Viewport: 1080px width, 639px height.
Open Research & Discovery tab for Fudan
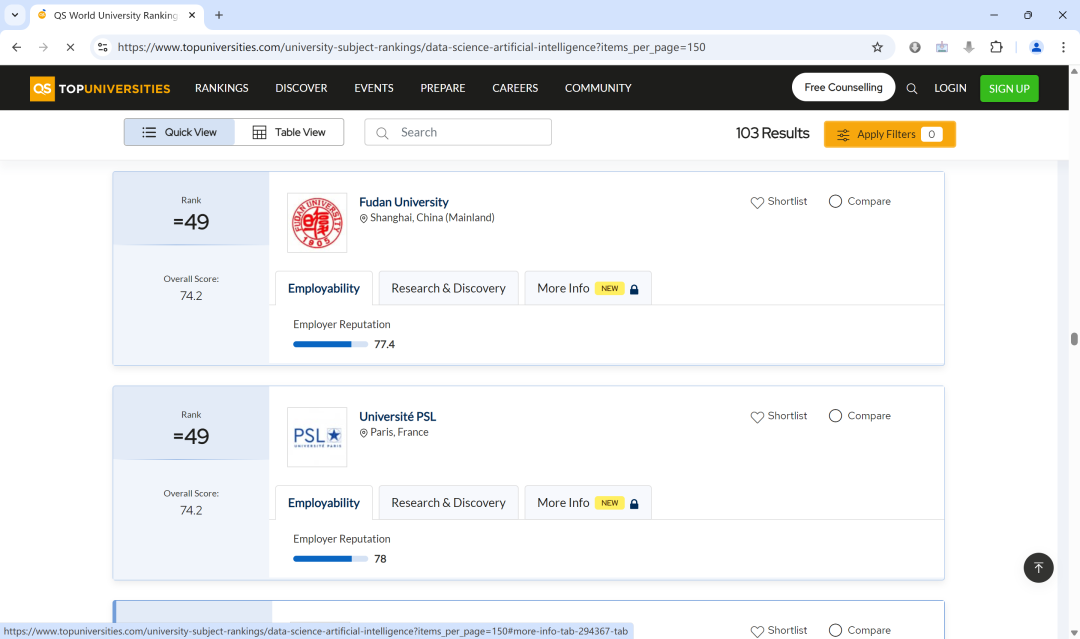[x=448, y=288]
